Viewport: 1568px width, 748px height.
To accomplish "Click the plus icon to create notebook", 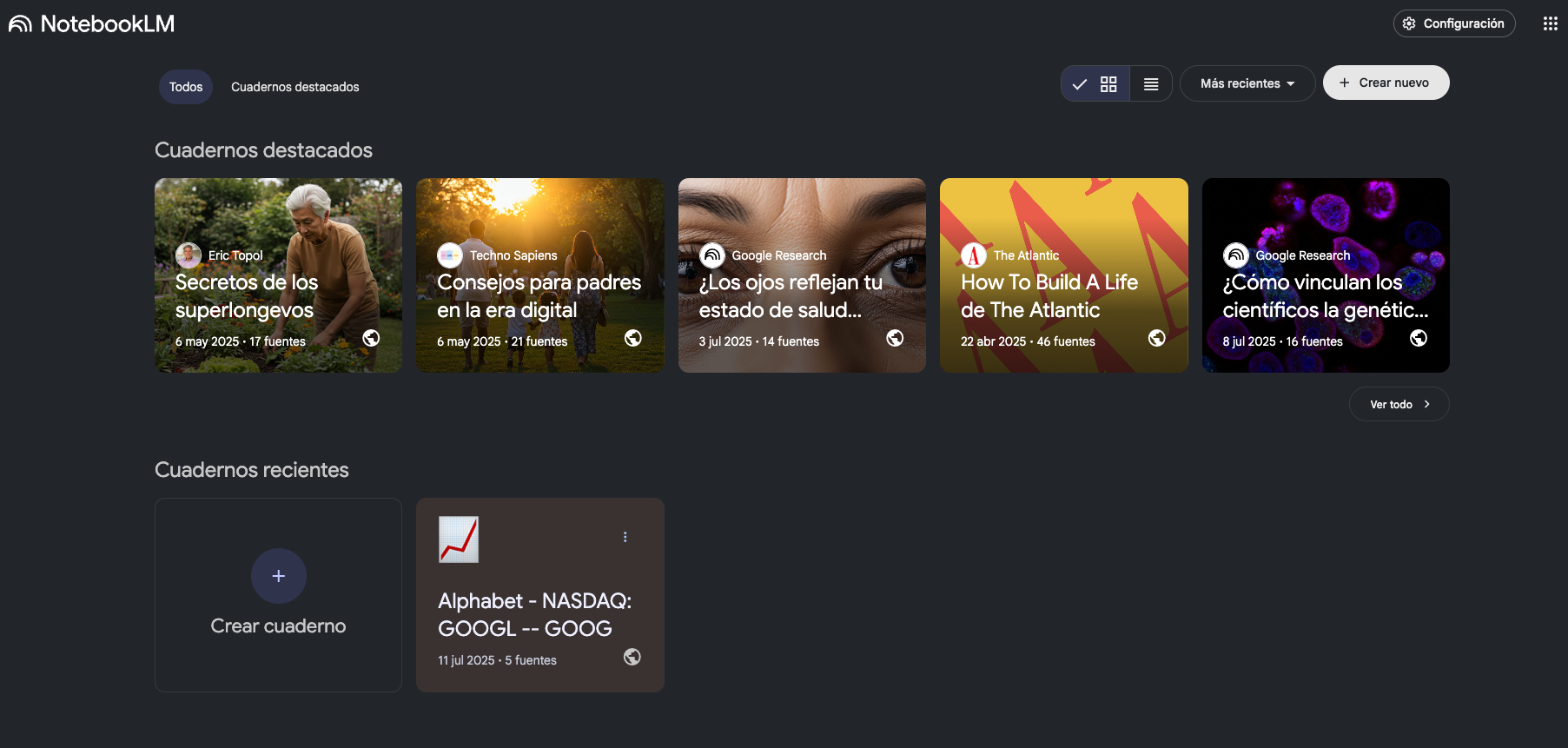I will point(278,576).
